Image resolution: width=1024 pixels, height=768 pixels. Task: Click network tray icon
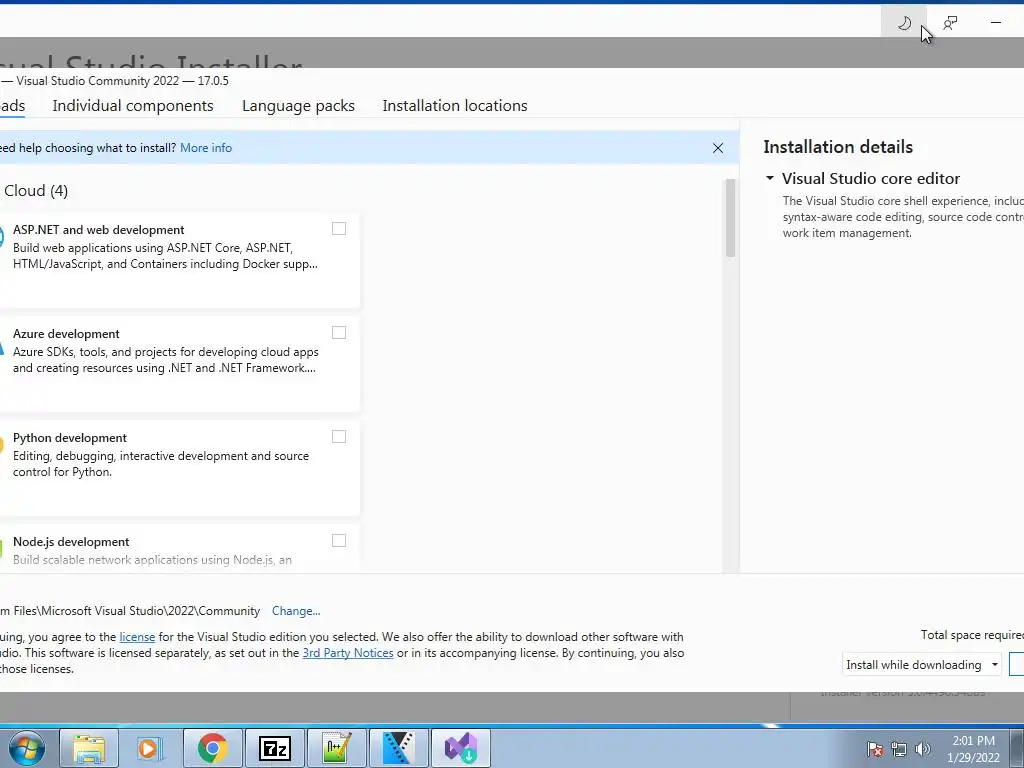899,749
